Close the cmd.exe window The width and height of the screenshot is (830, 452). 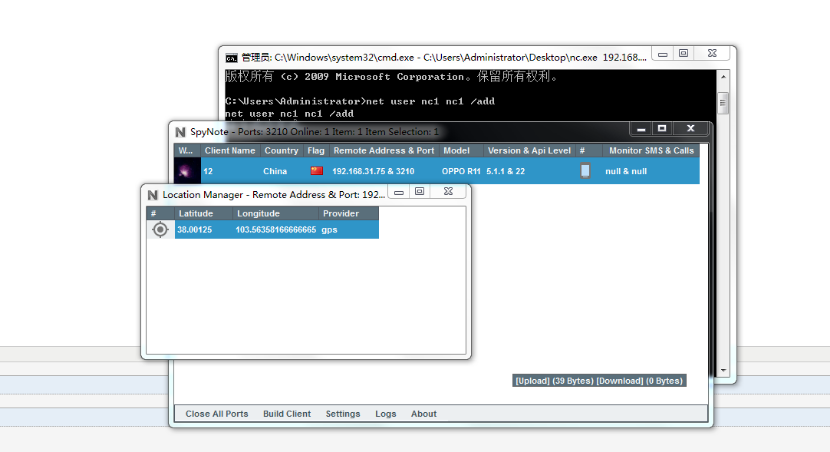coord(712,53)
